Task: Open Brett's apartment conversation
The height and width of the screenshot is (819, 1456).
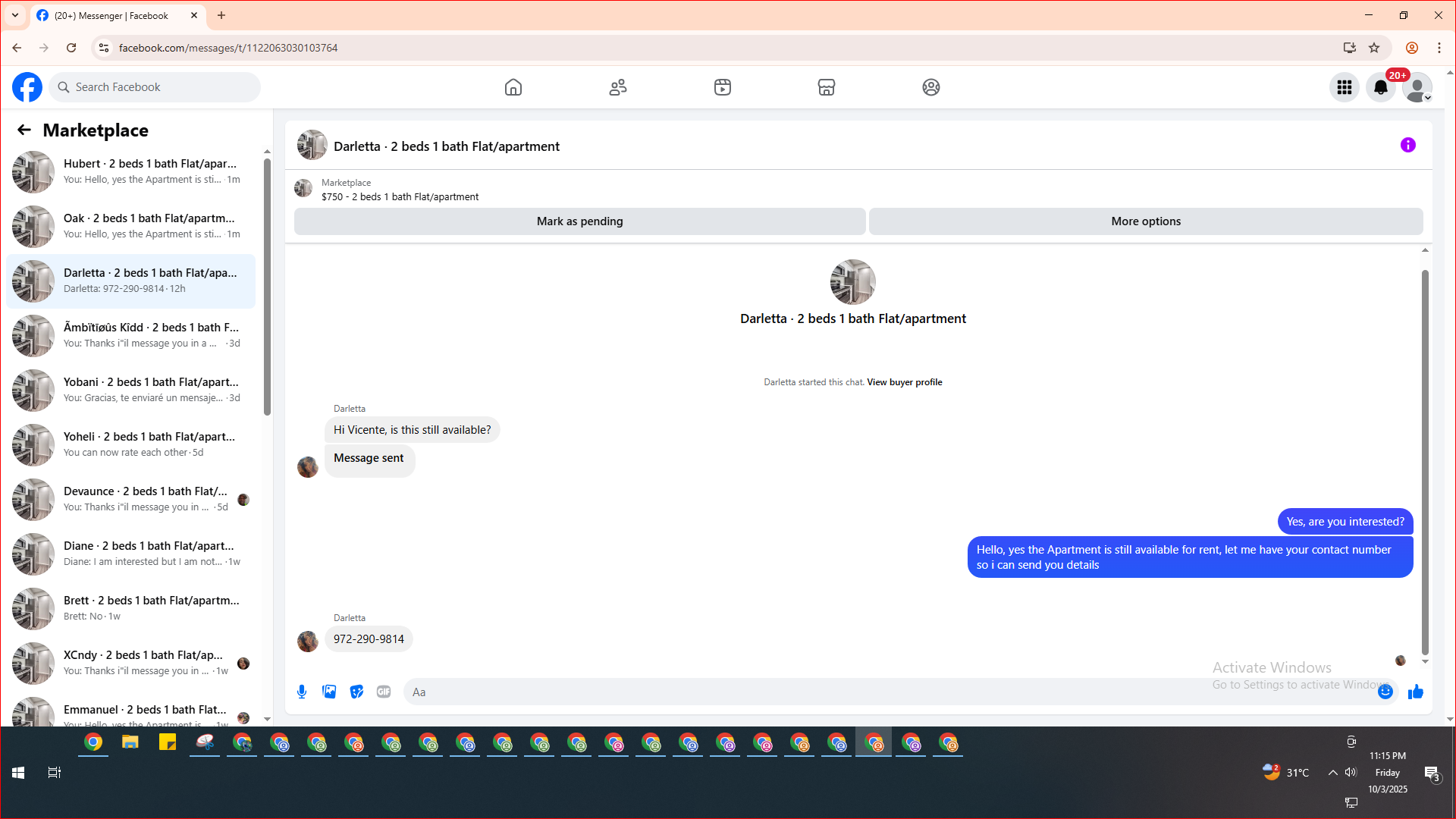Action: tap(130, 609)
